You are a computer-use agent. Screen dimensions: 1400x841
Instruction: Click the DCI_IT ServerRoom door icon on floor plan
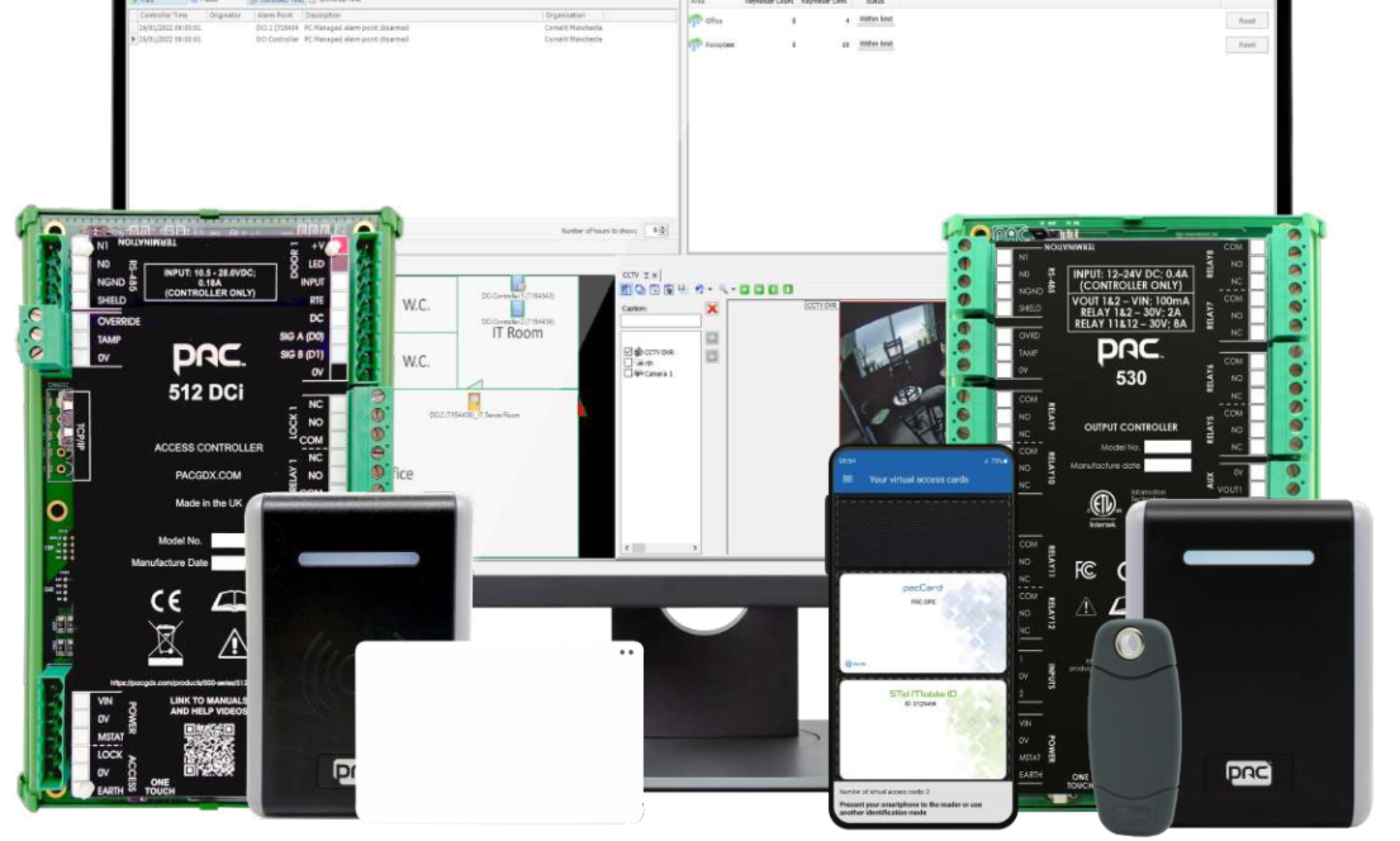(474, 401)
